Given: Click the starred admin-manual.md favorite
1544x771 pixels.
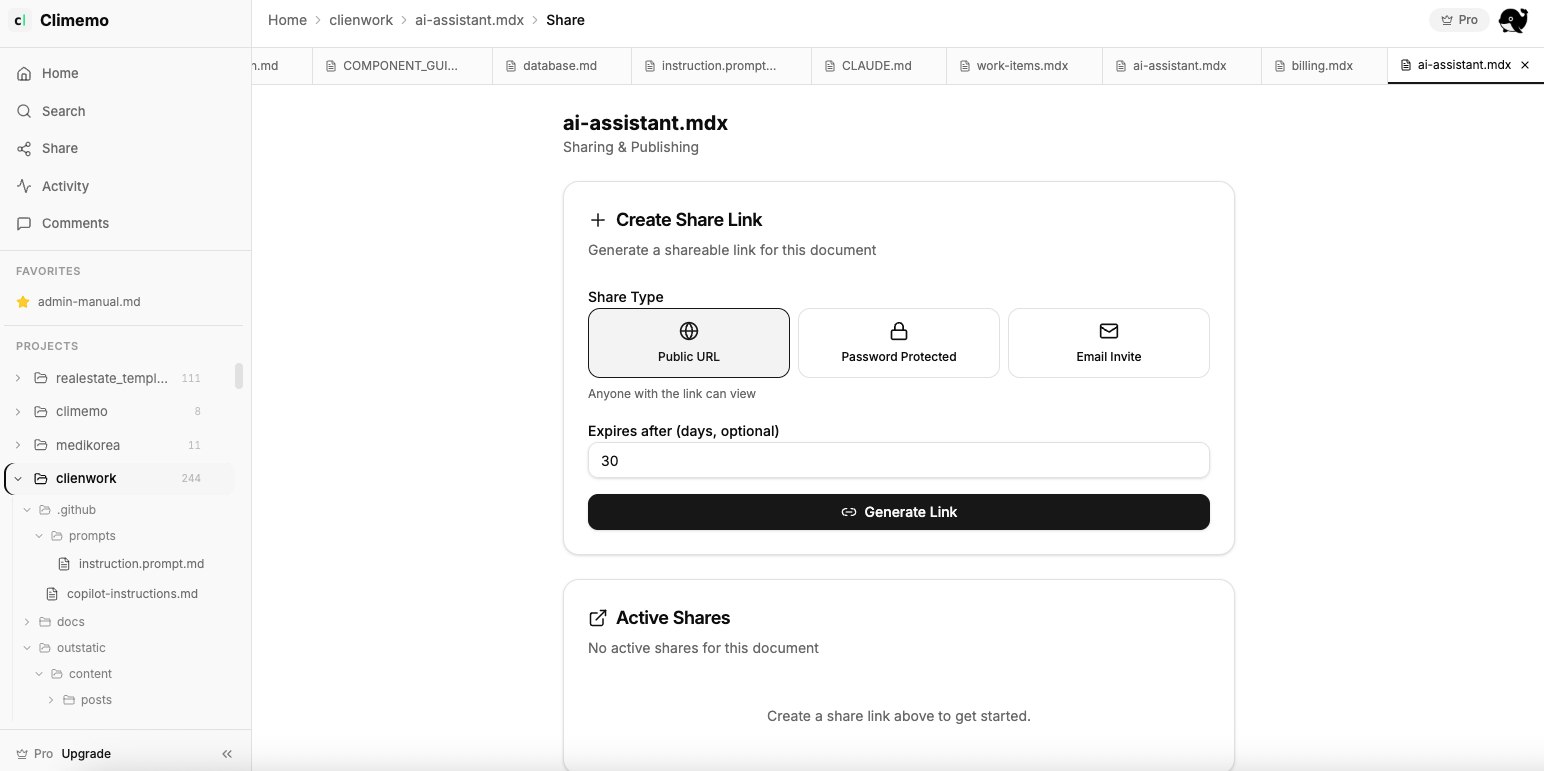Looking at the screenshot, I should pyautogui.click(x=88, y=302).
